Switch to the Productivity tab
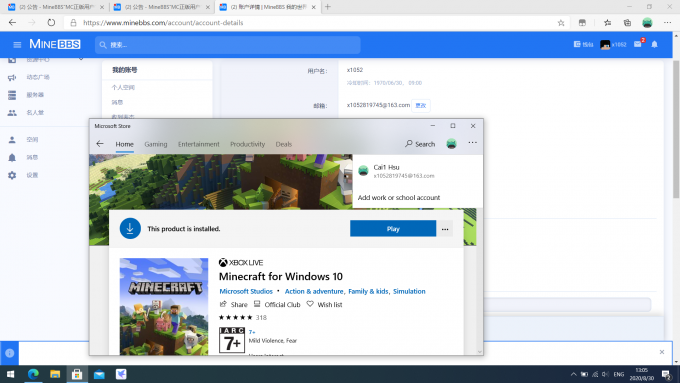 click(247, 144)
